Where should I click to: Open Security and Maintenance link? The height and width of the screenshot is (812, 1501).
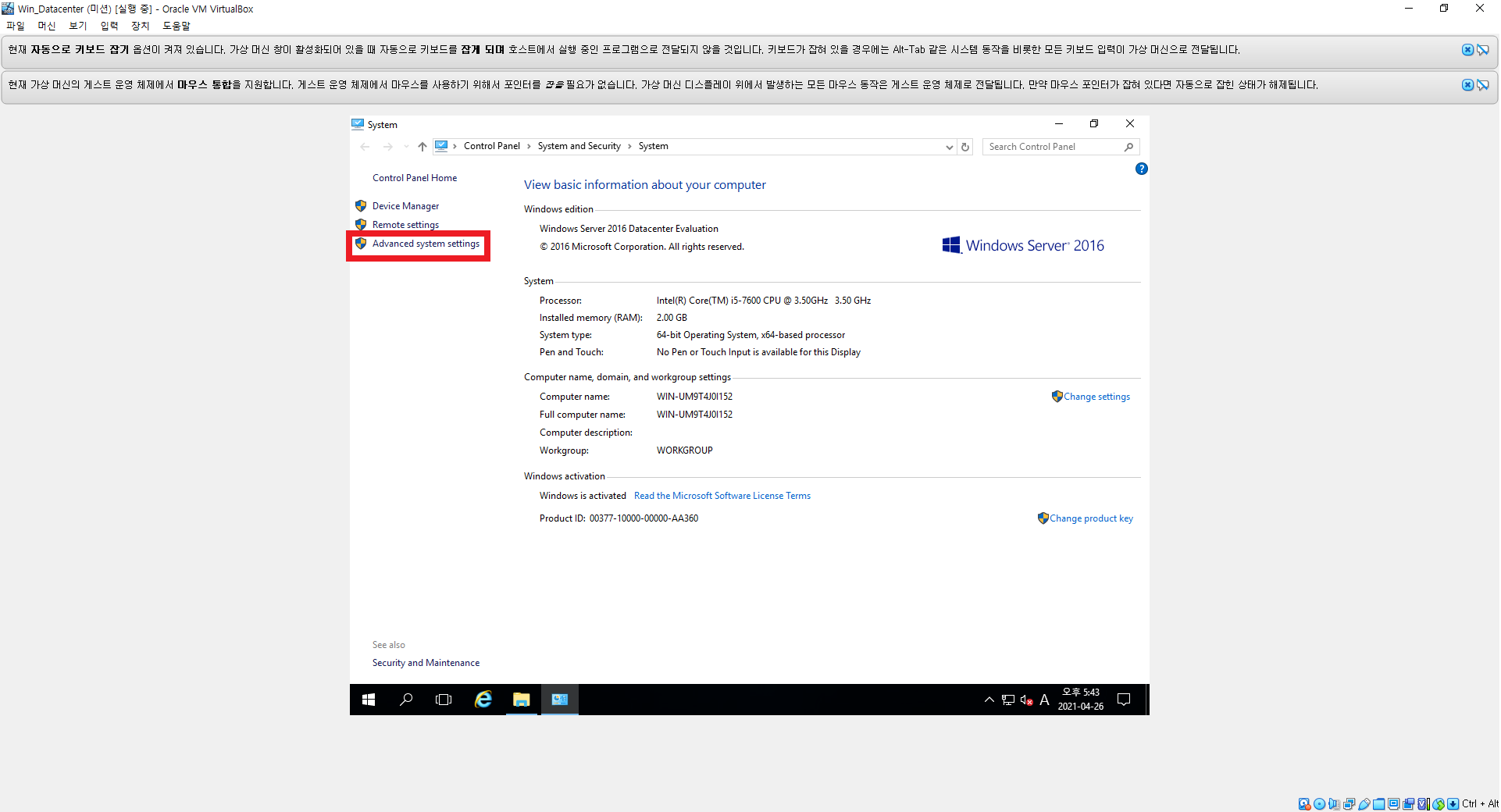click(x=426, y=663)
